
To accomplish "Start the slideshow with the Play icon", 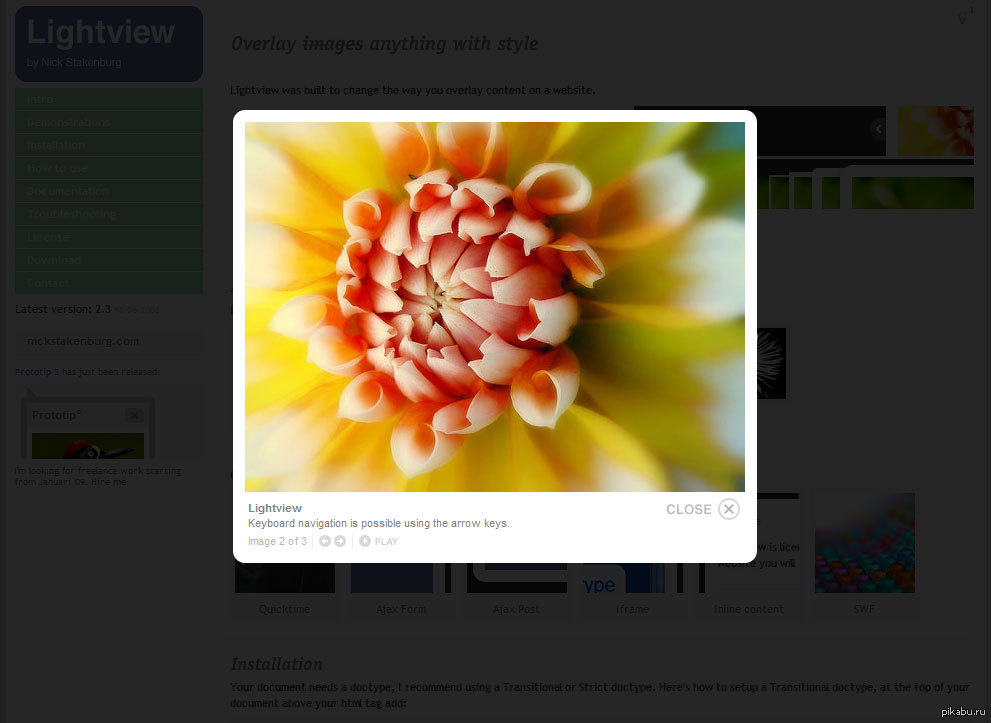I will click(x=365, y=541).
